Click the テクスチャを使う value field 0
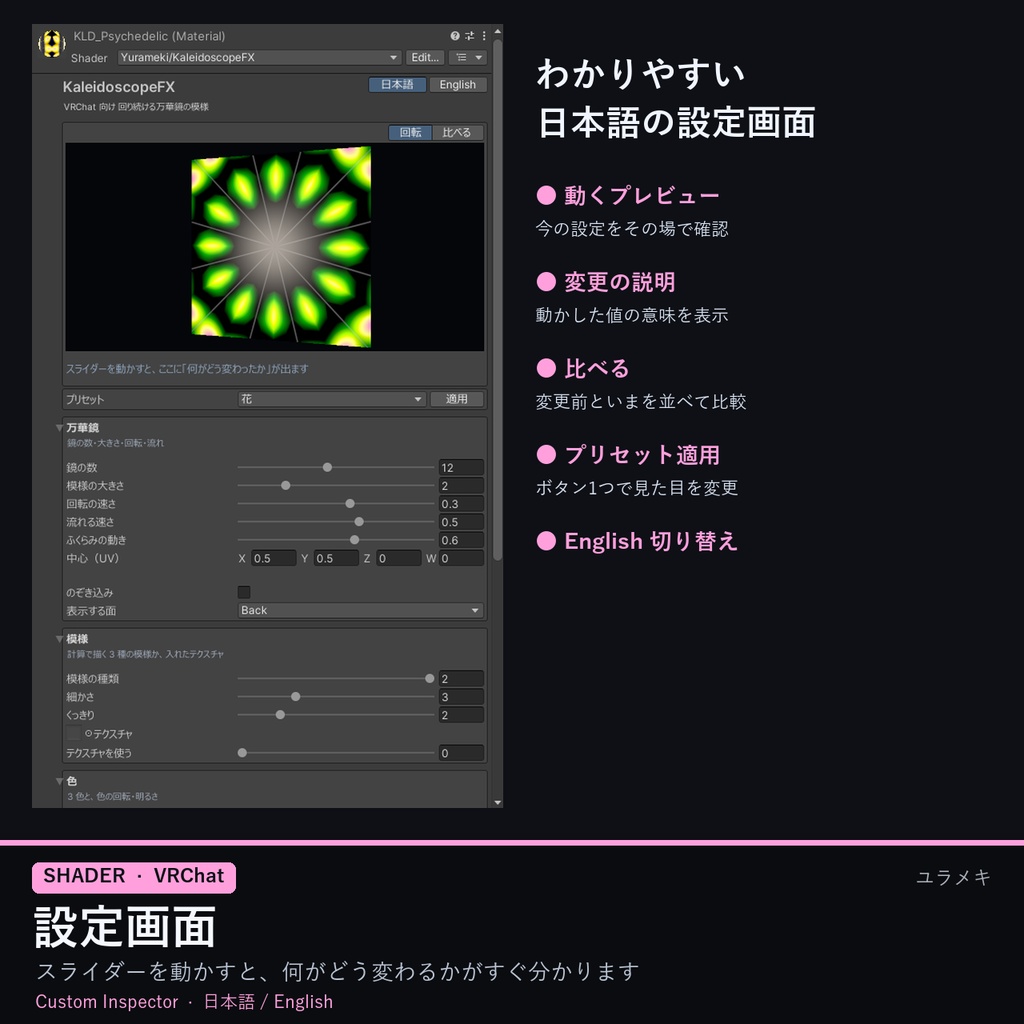 tap(461, 753)
